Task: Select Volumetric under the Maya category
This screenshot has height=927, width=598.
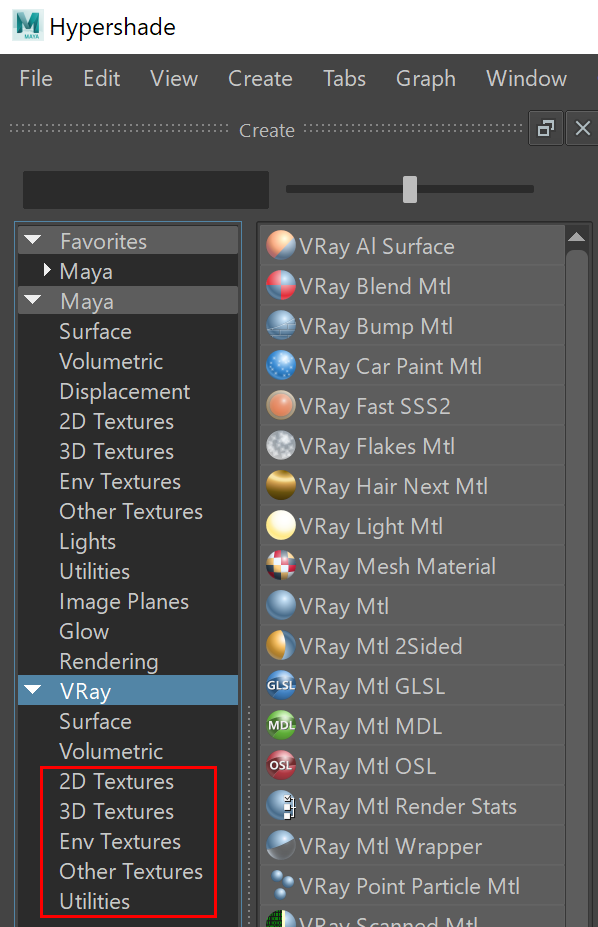Action: click(x=111, y=361)
